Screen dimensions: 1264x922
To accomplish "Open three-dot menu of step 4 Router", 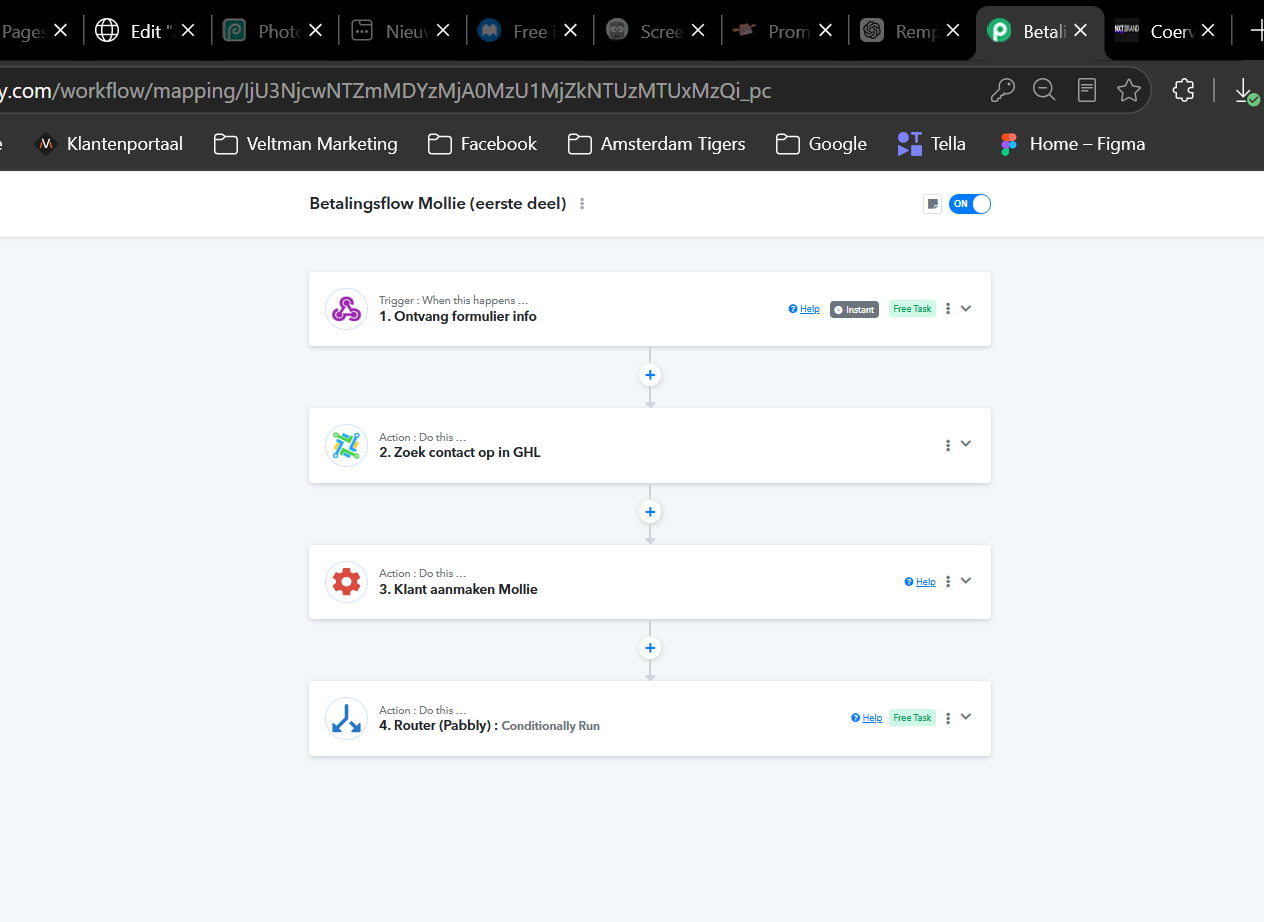I will 948,718.
